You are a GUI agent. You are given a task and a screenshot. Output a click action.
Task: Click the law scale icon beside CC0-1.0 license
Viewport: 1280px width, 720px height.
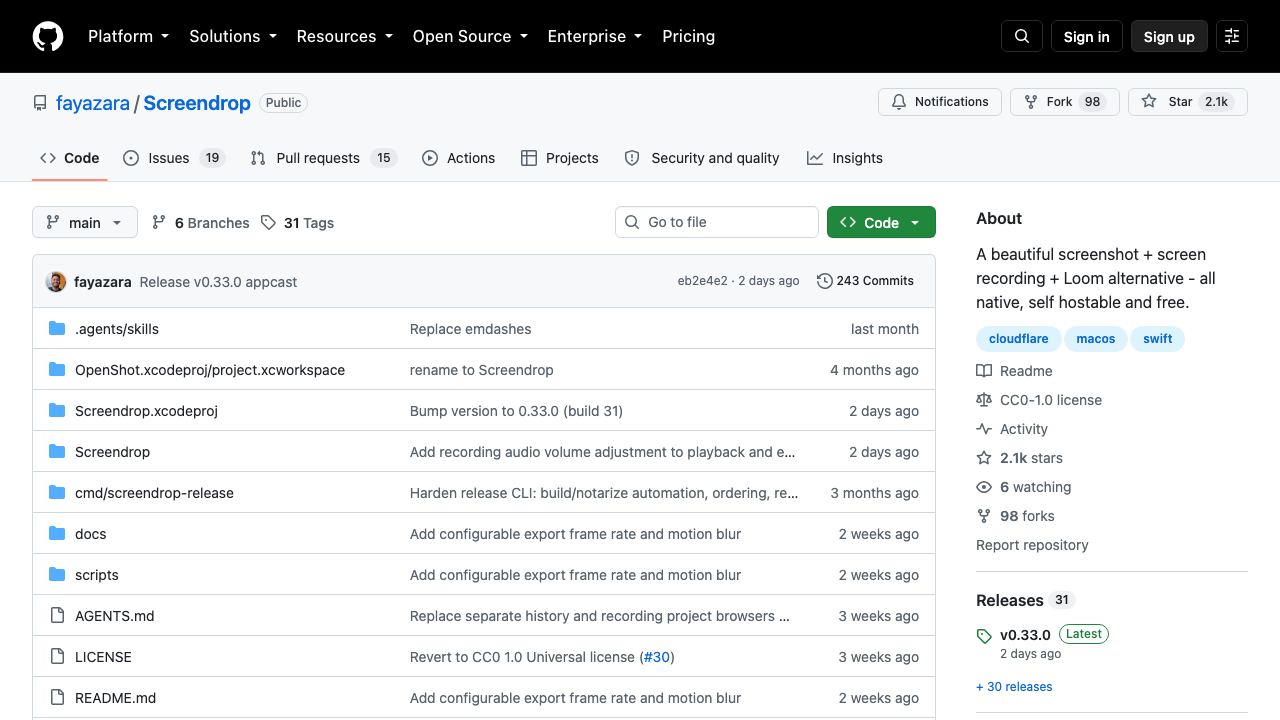(984, 400)
